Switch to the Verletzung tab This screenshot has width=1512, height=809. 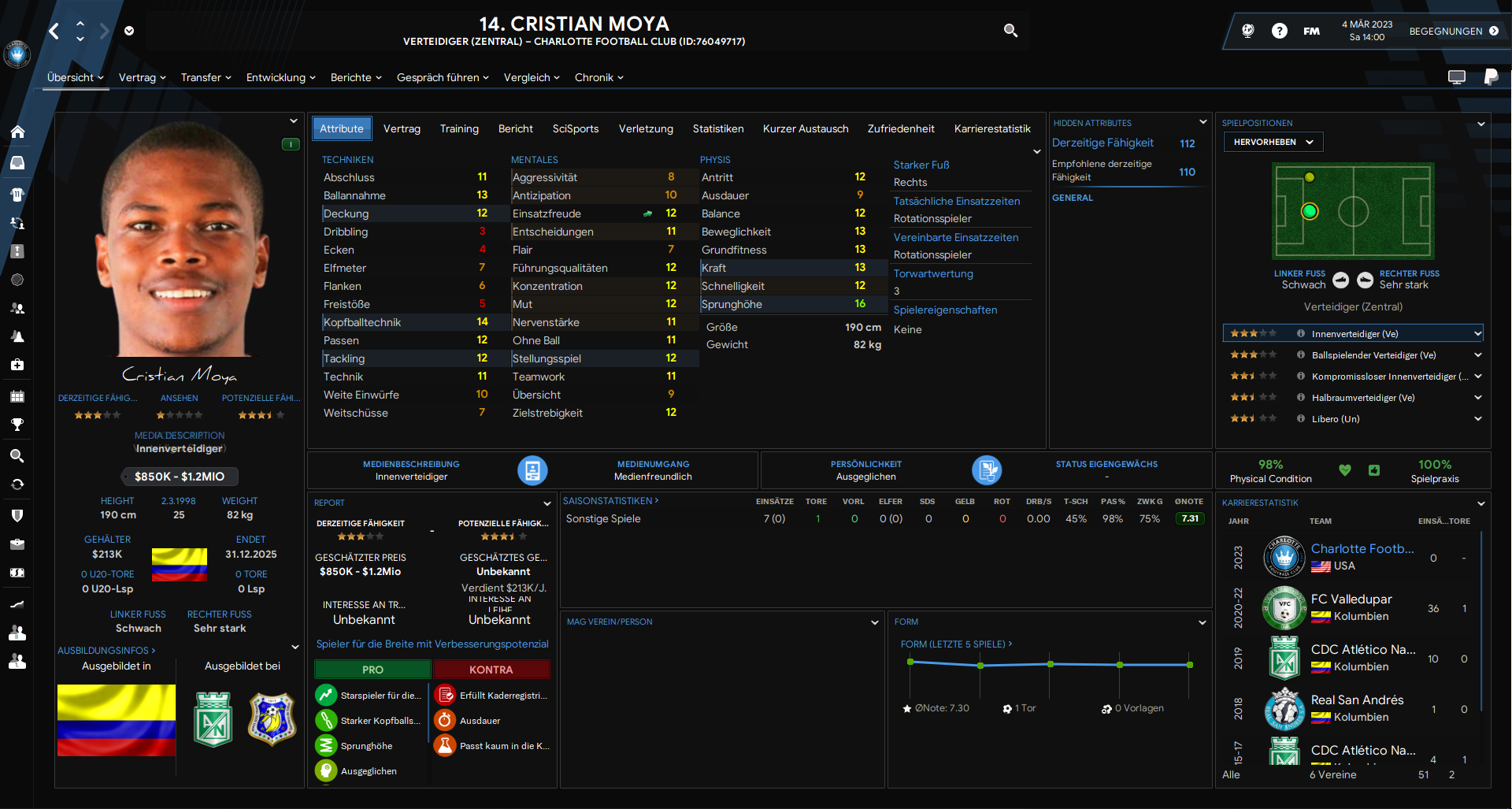click(x=646, y=128)
